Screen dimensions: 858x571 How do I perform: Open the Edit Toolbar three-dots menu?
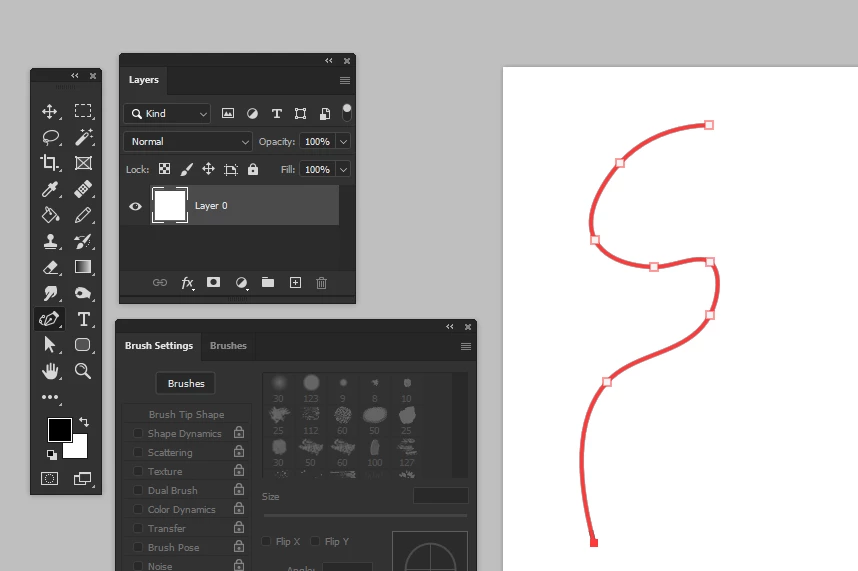(50, 397)
